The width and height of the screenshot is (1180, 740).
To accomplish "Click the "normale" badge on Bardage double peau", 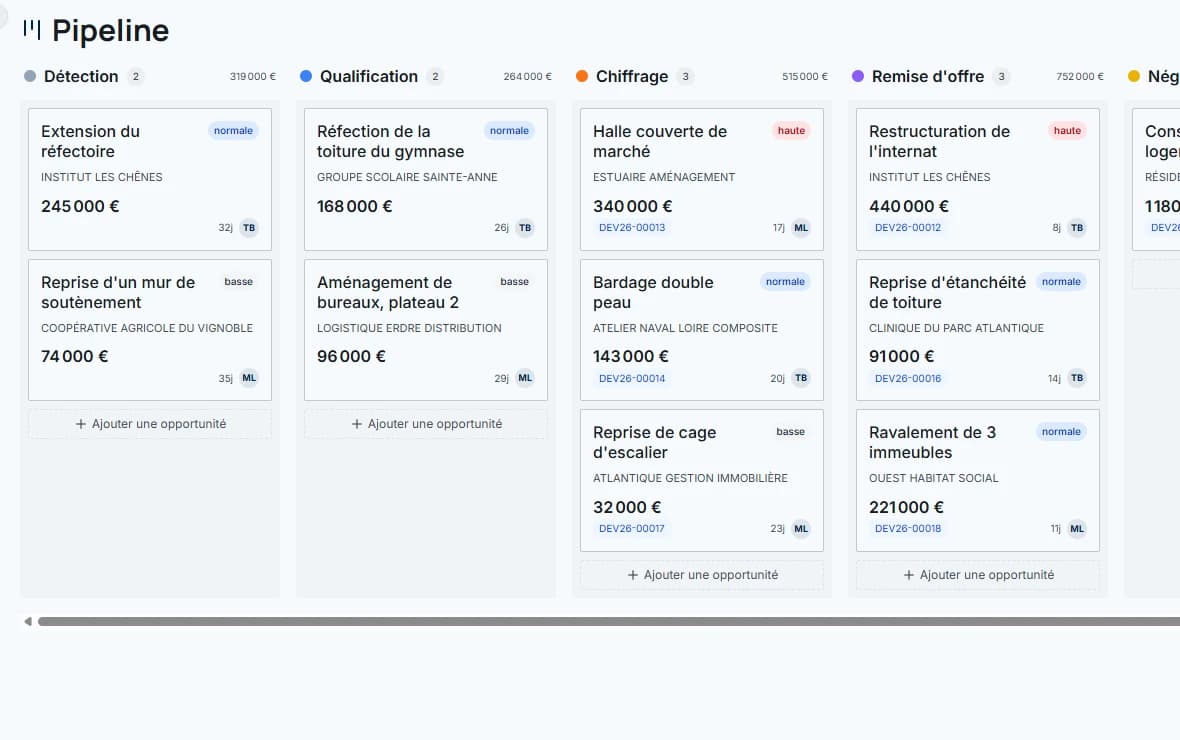I will pyautogui.click(x=785, y=282).
